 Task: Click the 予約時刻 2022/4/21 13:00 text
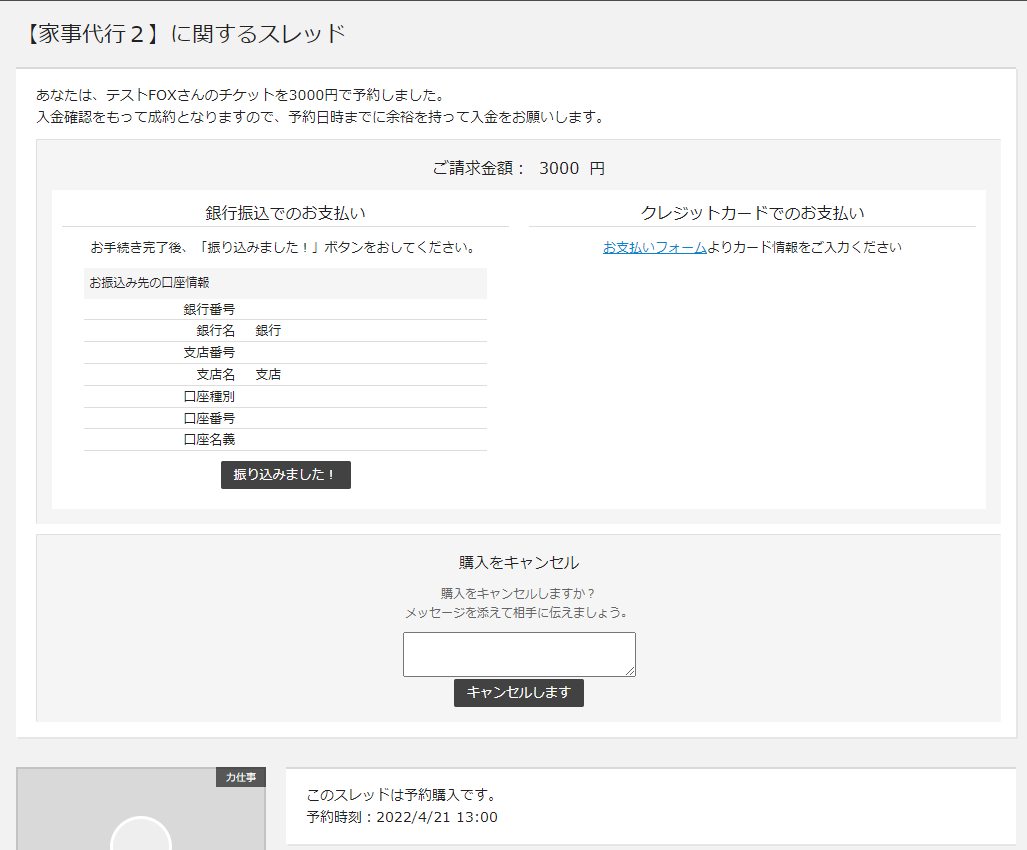point(402,817)
